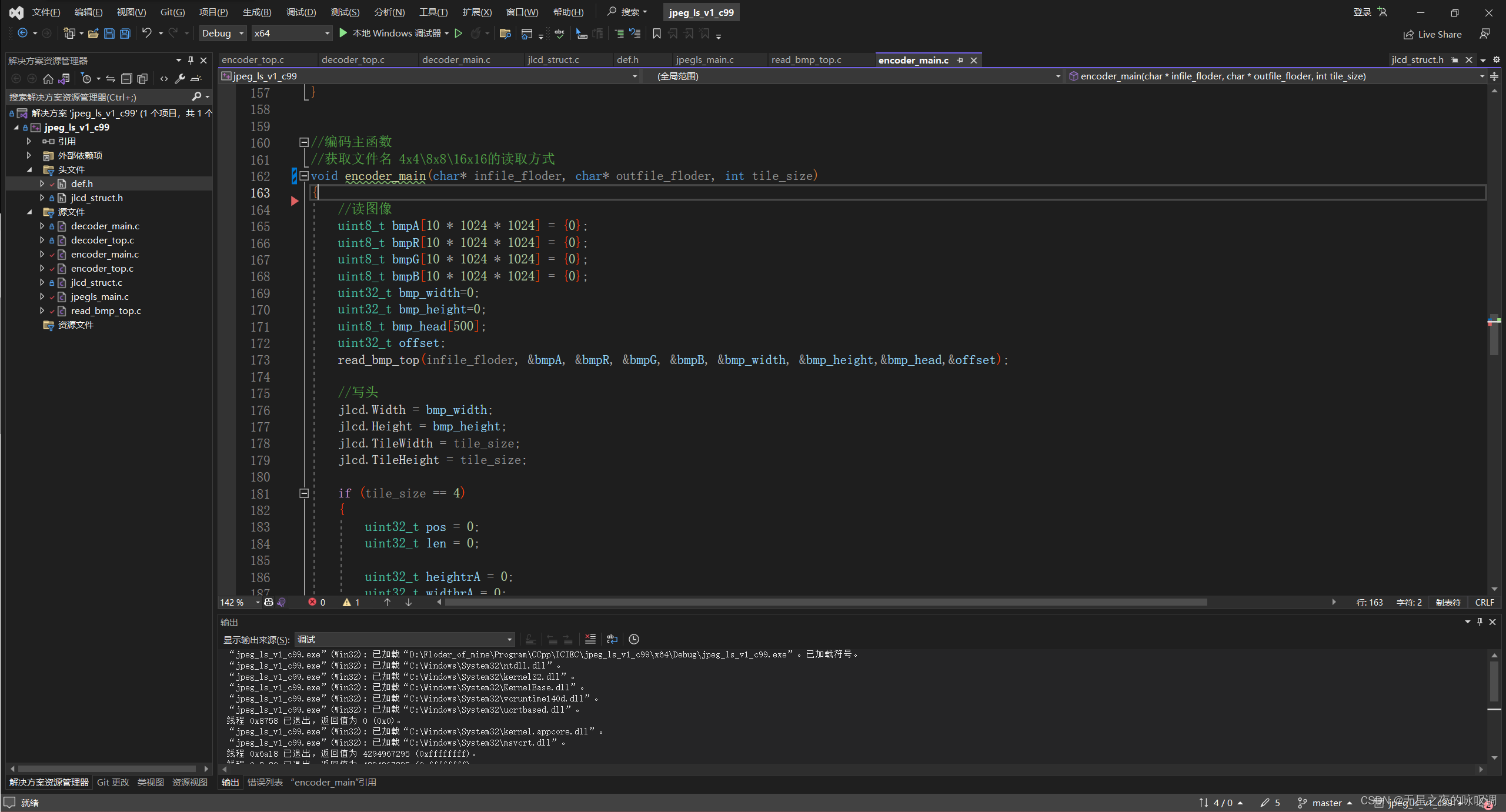This screenshot has width=1506, height=812.
Task: Collapse the if block at line 181
Action: pyautogui.click(x=304, y=493)
